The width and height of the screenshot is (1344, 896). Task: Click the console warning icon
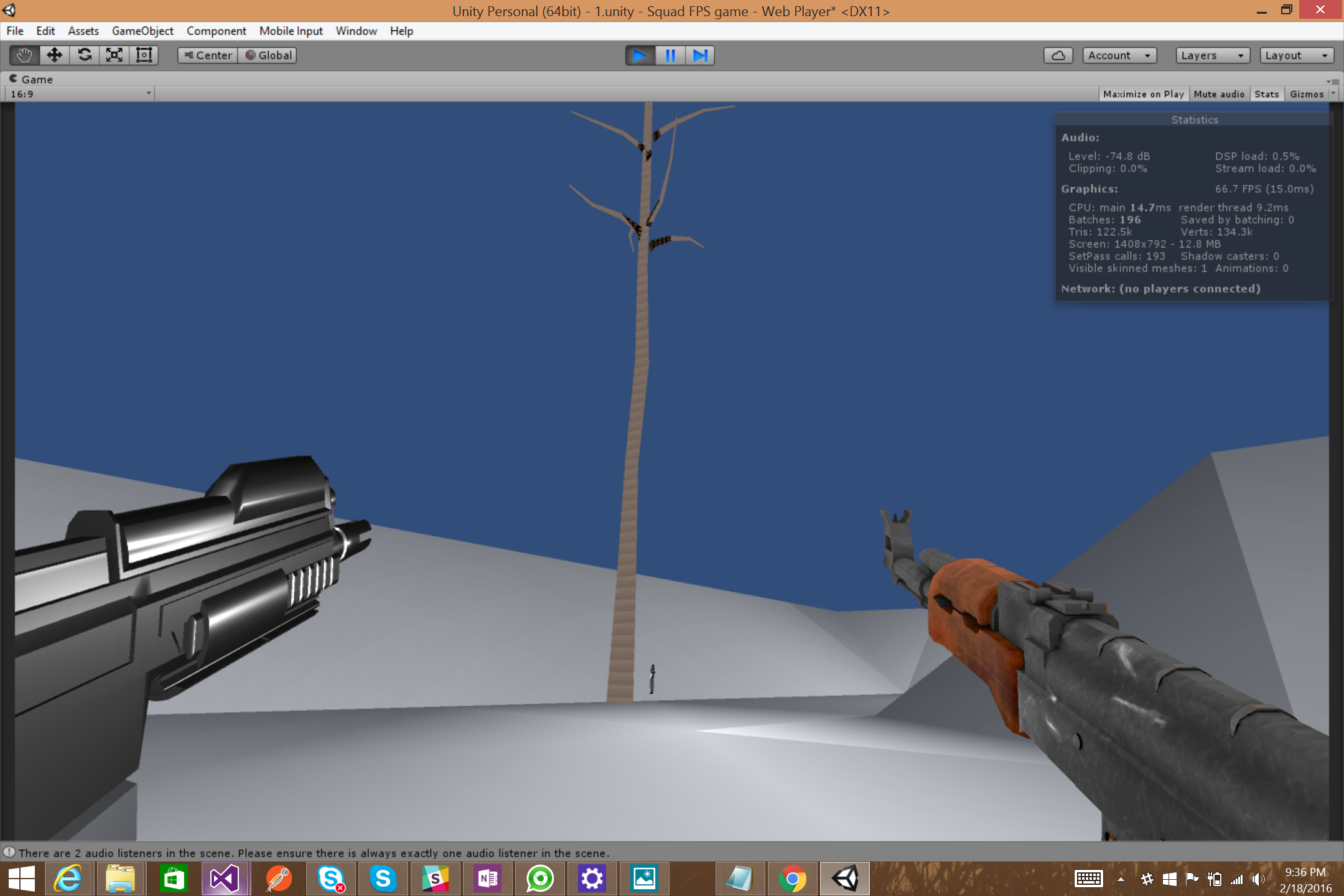point(9,852)
